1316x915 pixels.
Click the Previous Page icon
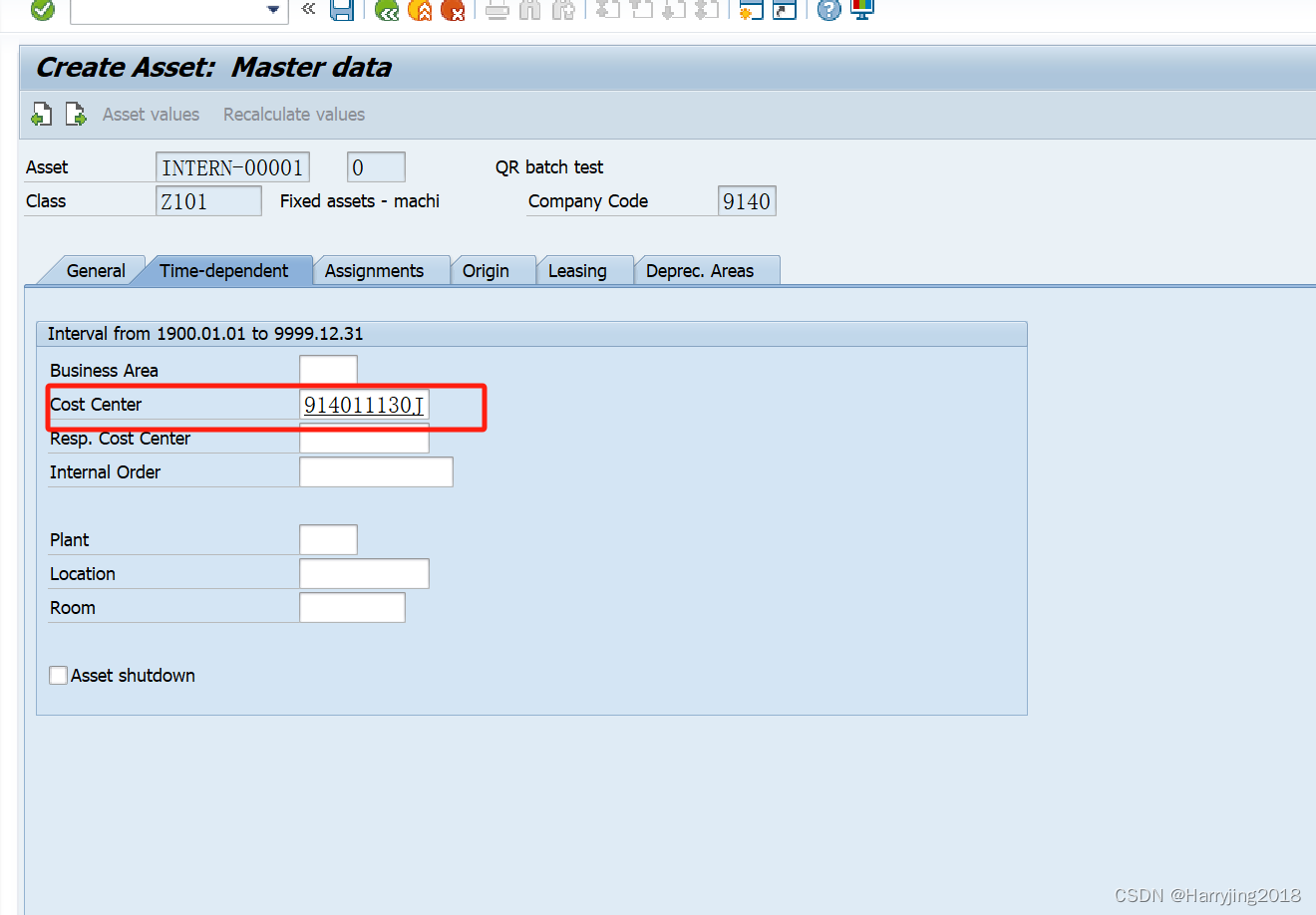pos(641,10)
